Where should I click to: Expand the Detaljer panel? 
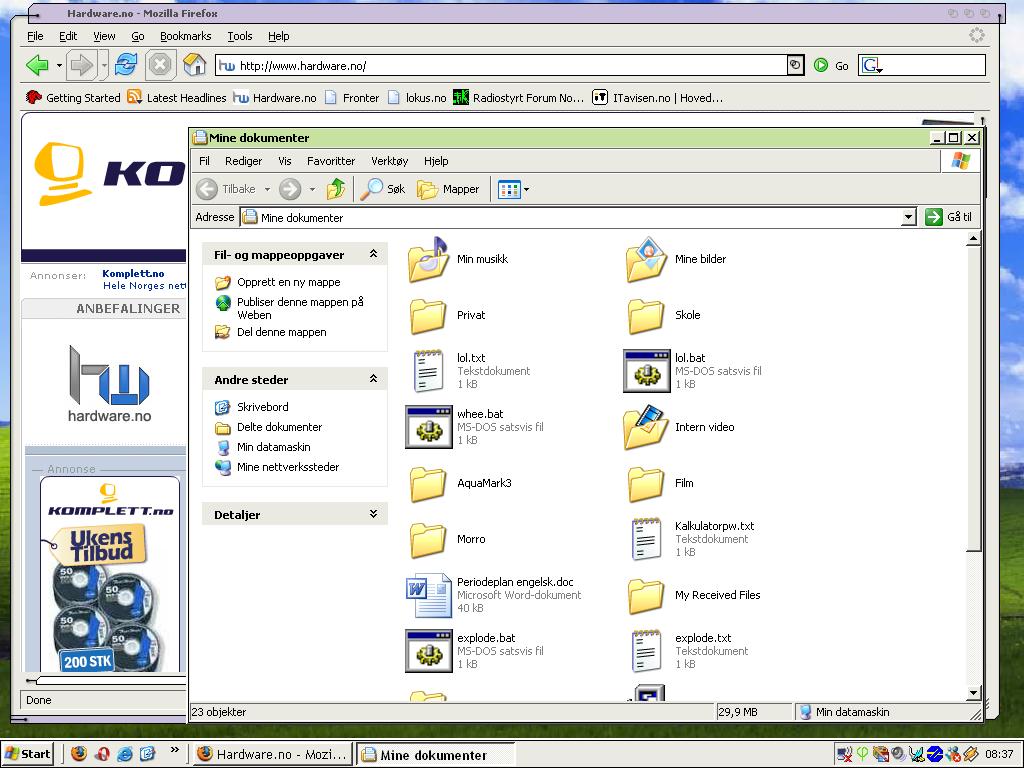click(373, 515)
